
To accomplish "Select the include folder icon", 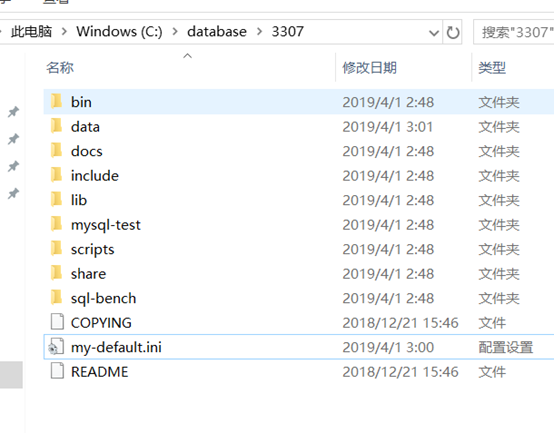I will click(x=57, y=175).
